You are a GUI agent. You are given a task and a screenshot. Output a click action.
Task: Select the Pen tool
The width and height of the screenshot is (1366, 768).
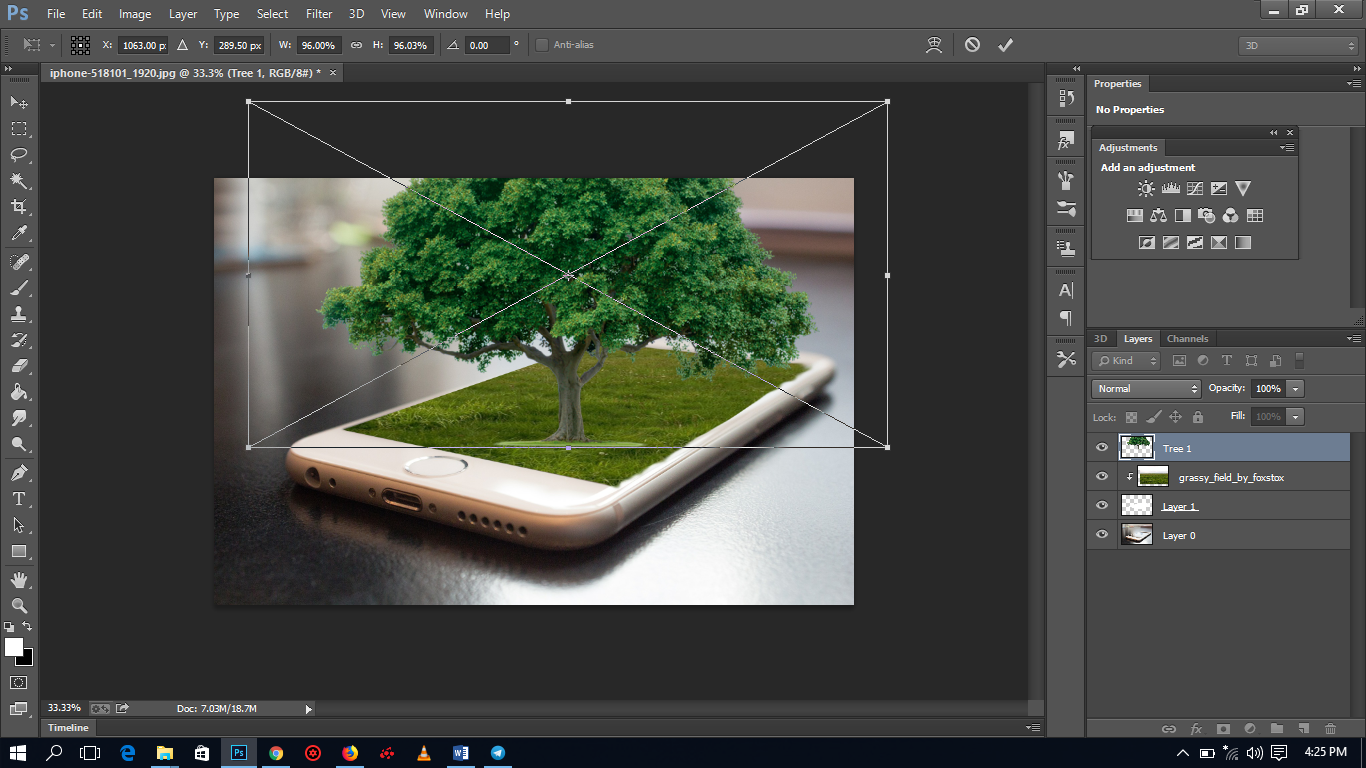19,473
